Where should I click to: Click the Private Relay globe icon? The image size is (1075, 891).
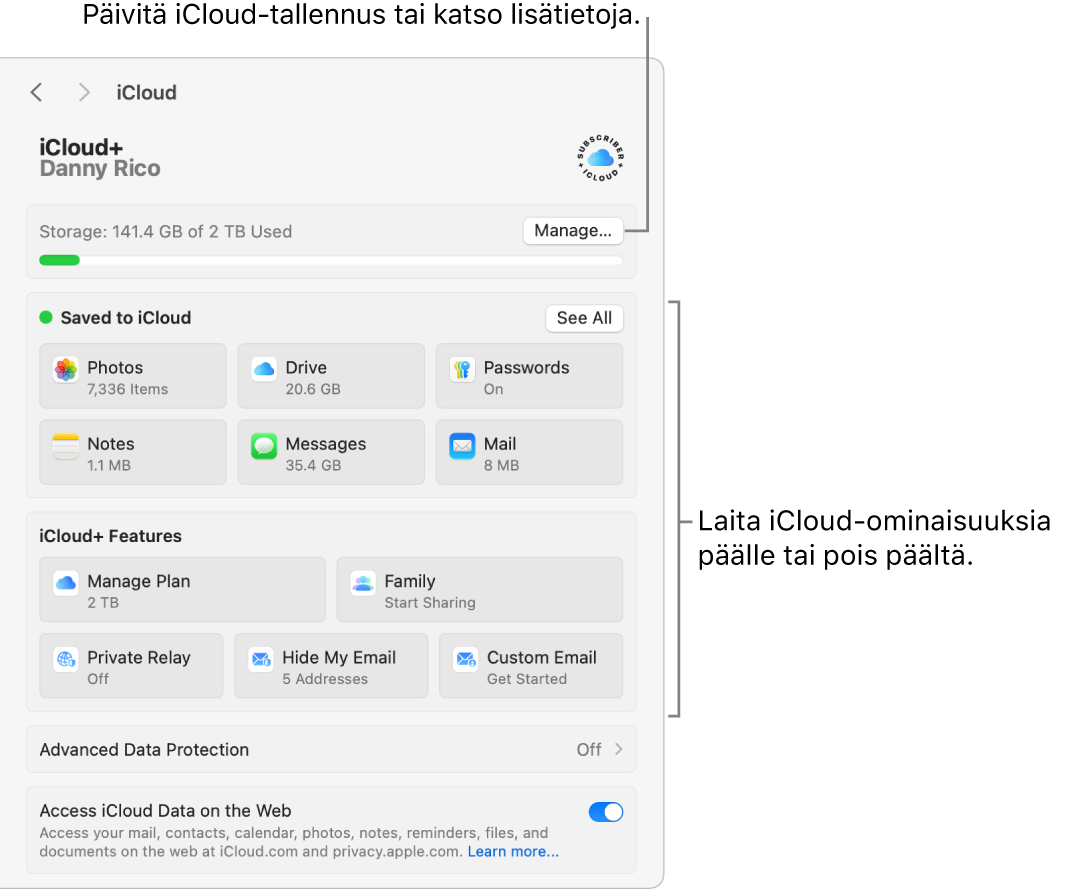click(66, 660)
